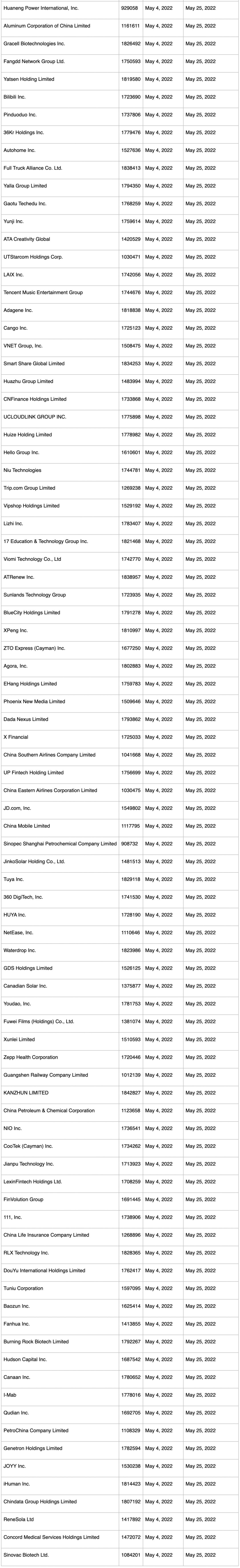
Task: Click ZTO Express (Cayman) Inc. name
Action: click(x=34, y=648)
